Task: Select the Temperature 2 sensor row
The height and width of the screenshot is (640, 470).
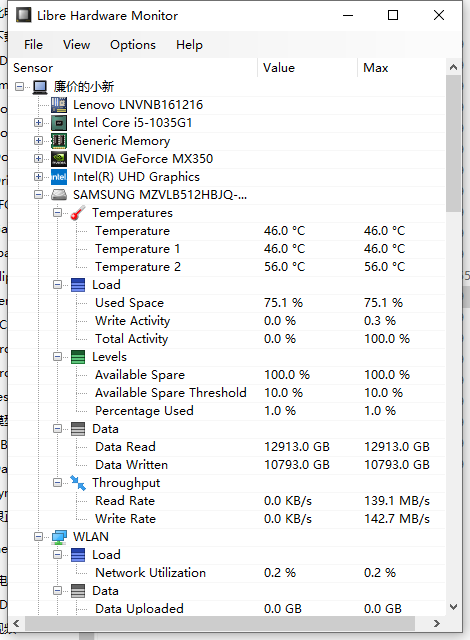Action: coord(227,267)
